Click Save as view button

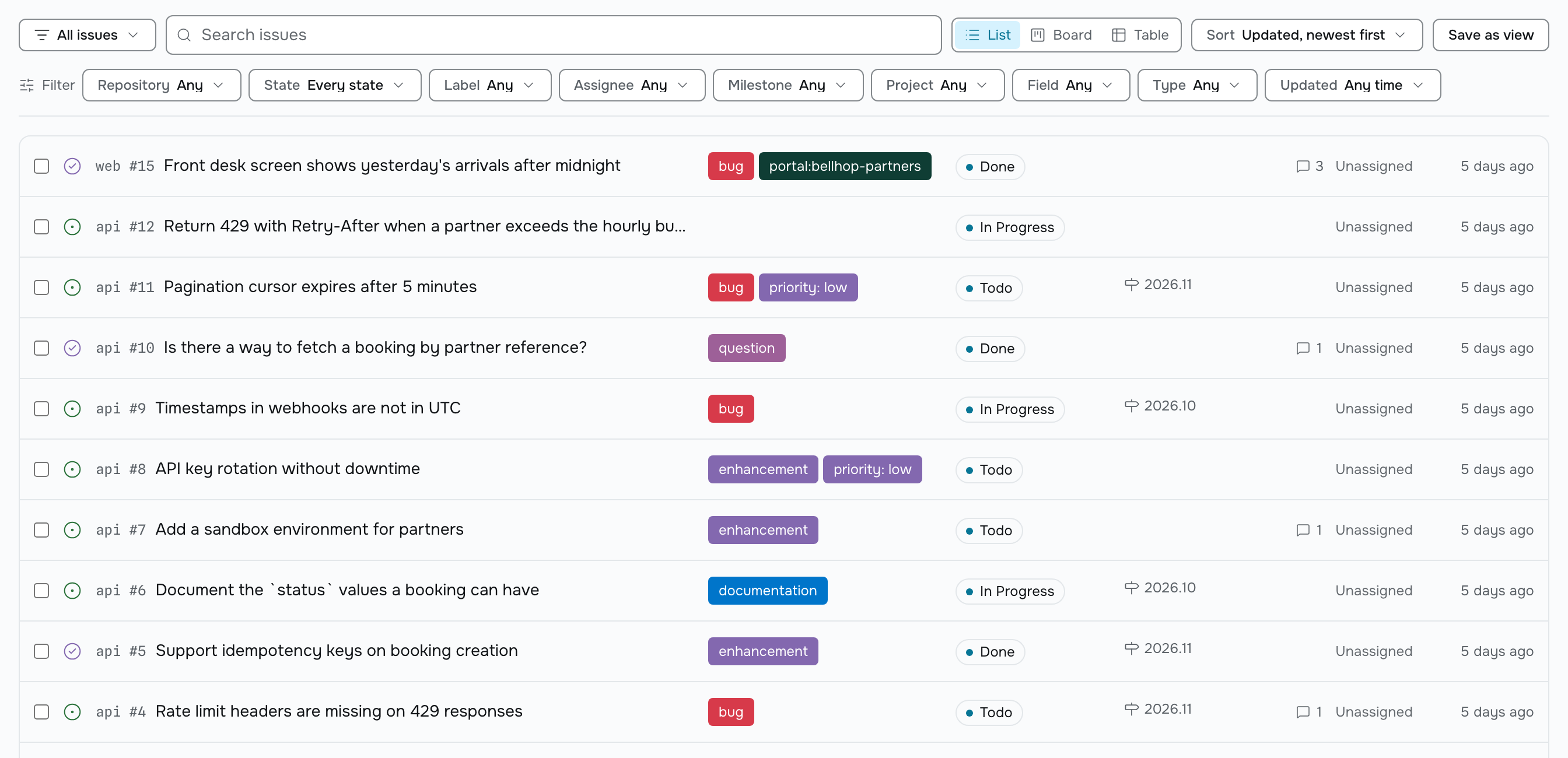[1490, 36]
